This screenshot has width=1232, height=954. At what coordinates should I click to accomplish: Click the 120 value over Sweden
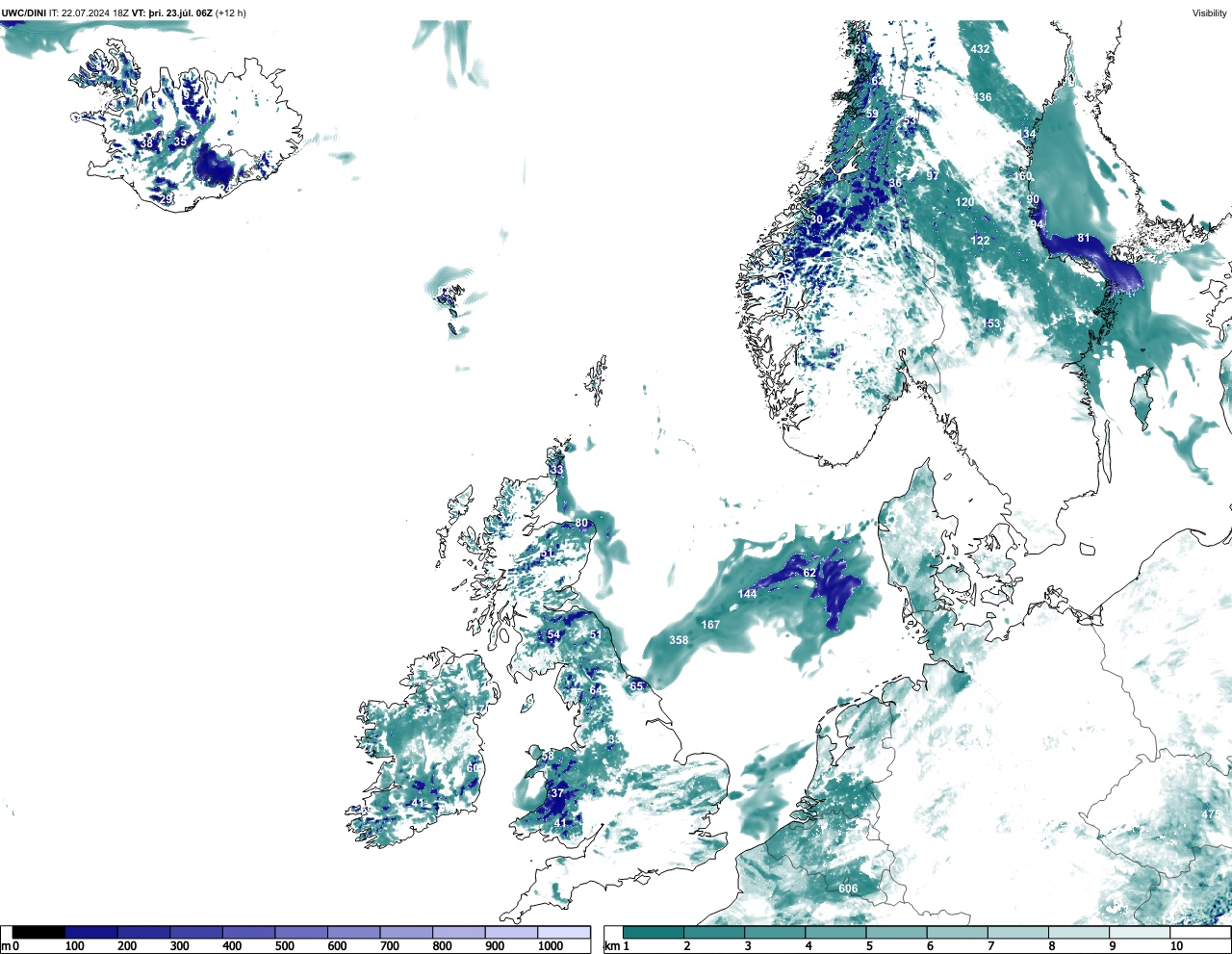point(965,202)
